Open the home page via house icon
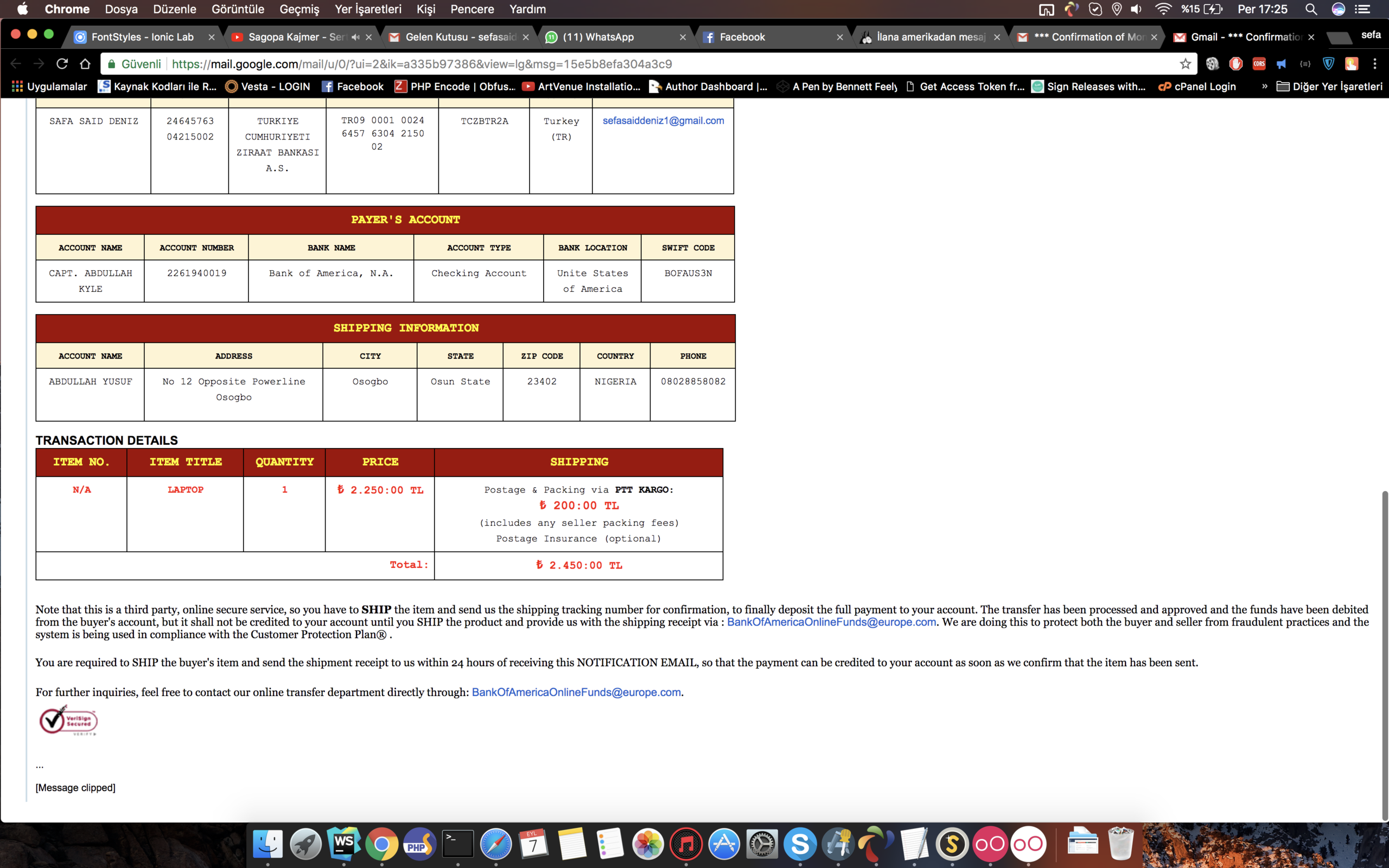1389x868 pixels. pos(85,63)
